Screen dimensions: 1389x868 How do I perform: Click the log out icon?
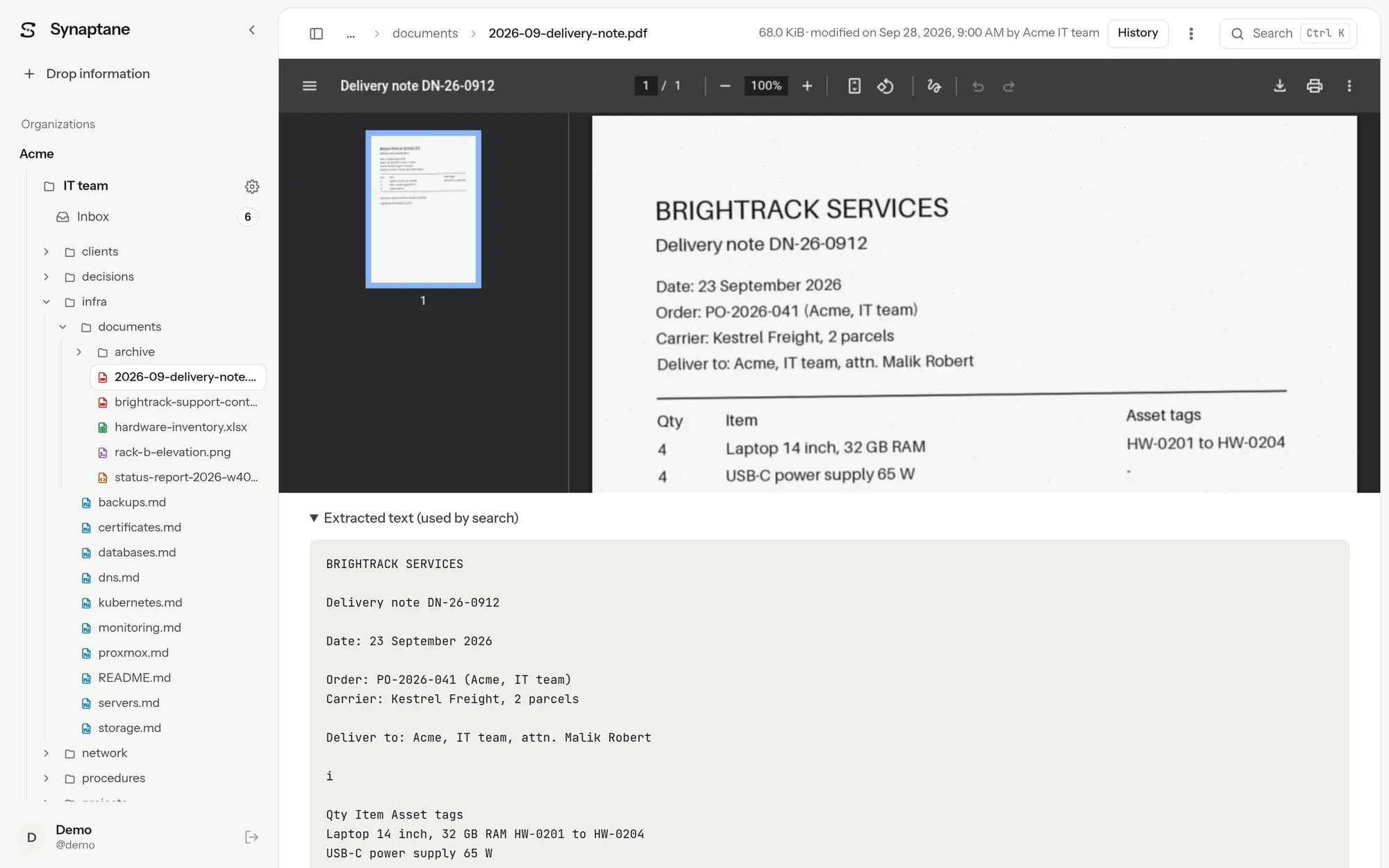(x=251, y=837)
